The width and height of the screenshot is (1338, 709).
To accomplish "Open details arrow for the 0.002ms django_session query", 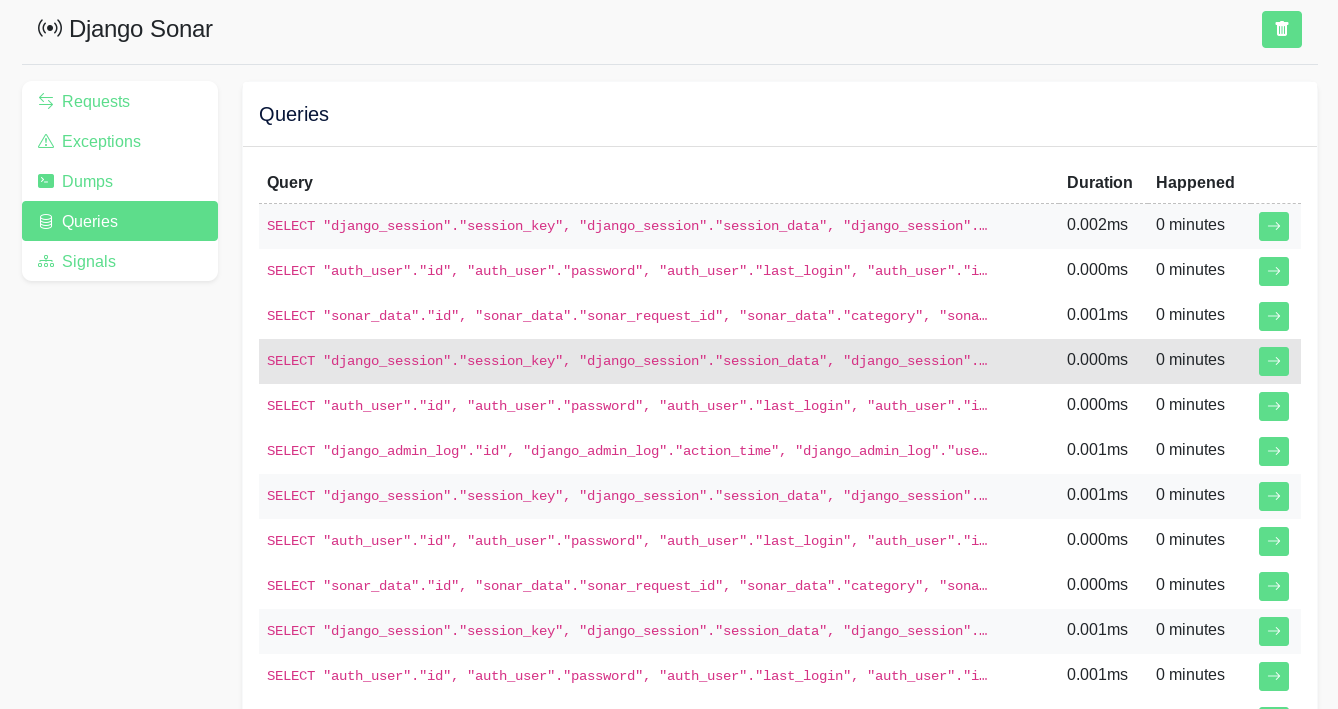I will 1274,226.
